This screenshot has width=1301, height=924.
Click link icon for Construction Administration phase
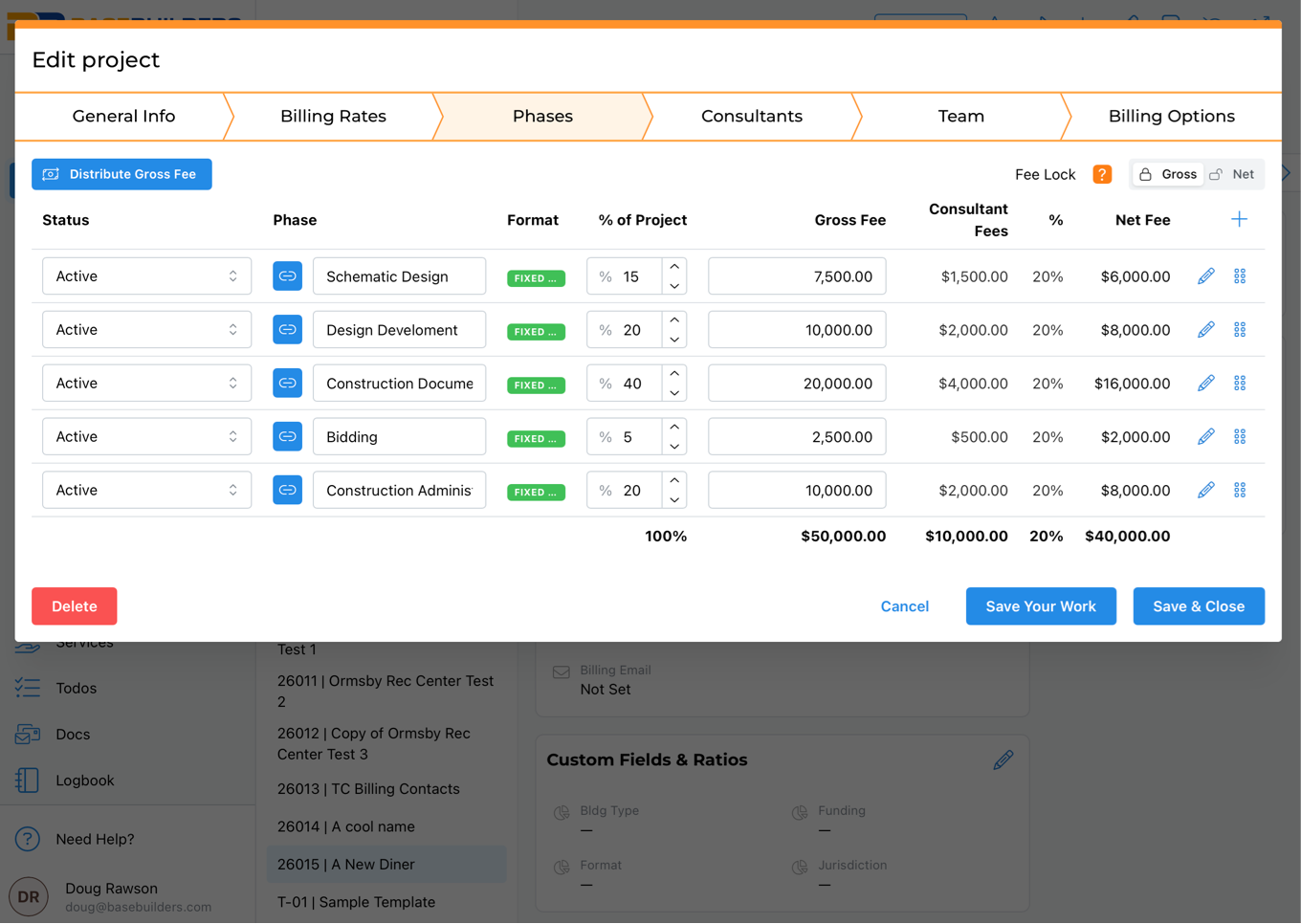(287, 491)
